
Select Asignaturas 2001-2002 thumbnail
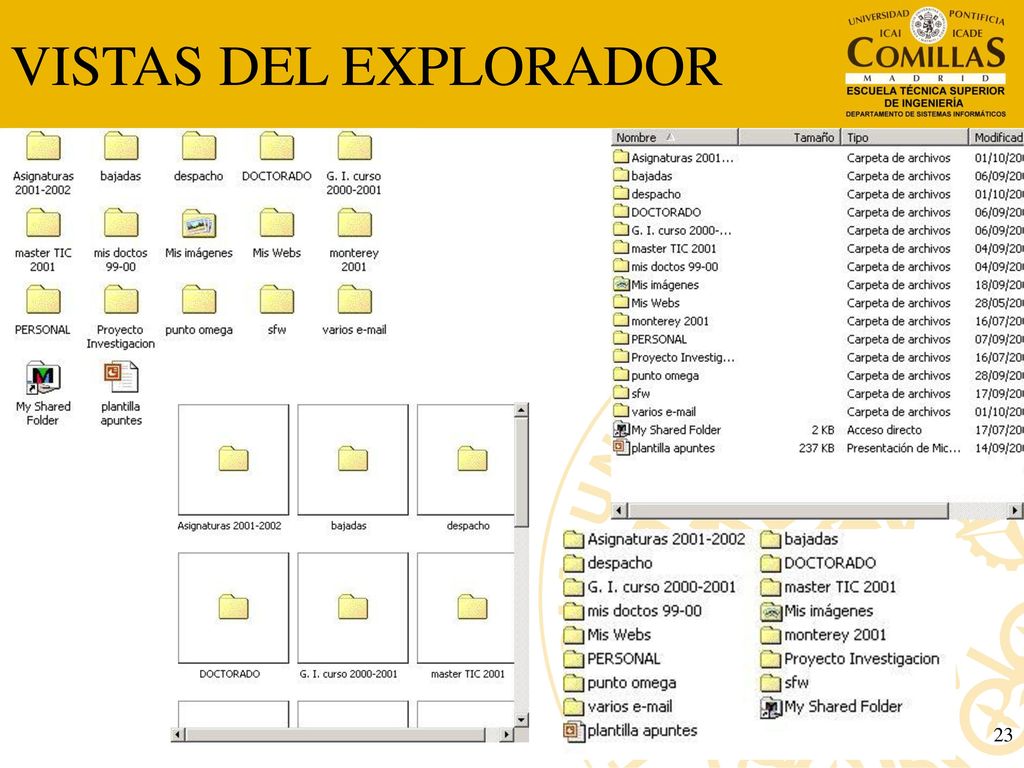[x=233, y=460]
